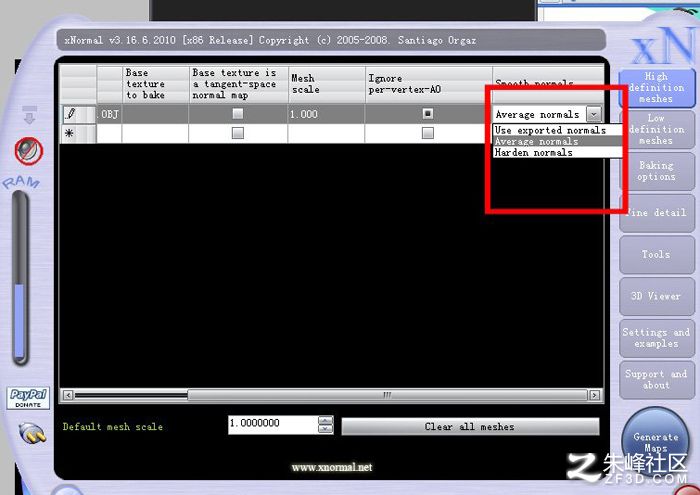Click the asterisk new-row icon

pos(69,133)
